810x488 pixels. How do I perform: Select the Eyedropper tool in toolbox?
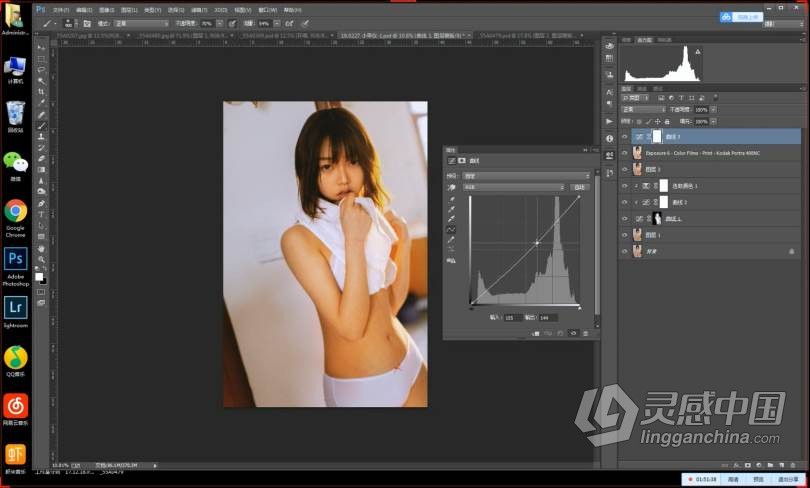pos(41,103)
